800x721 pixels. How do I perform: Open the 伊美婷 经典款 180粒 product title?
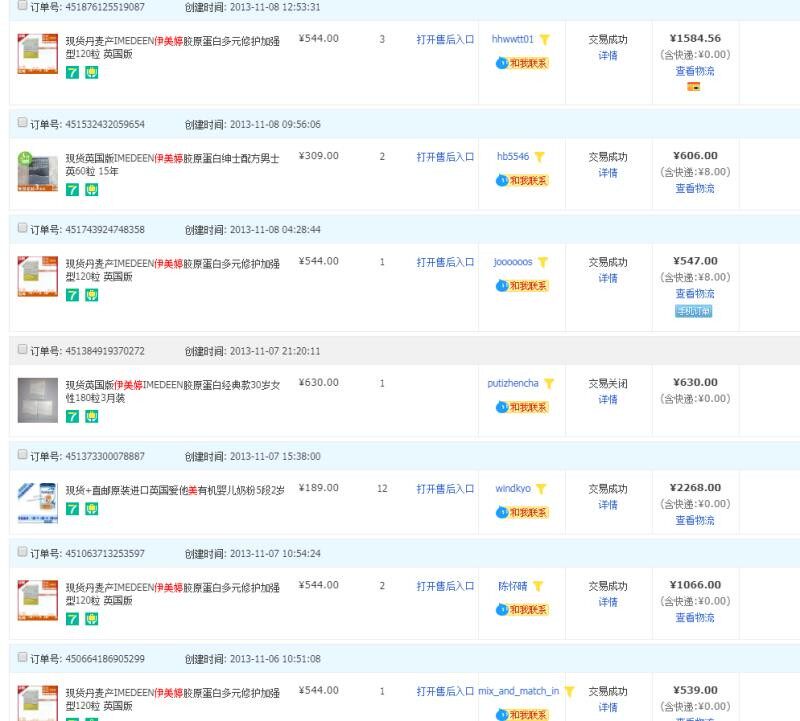pyautogui.click(x=173, y=391)
